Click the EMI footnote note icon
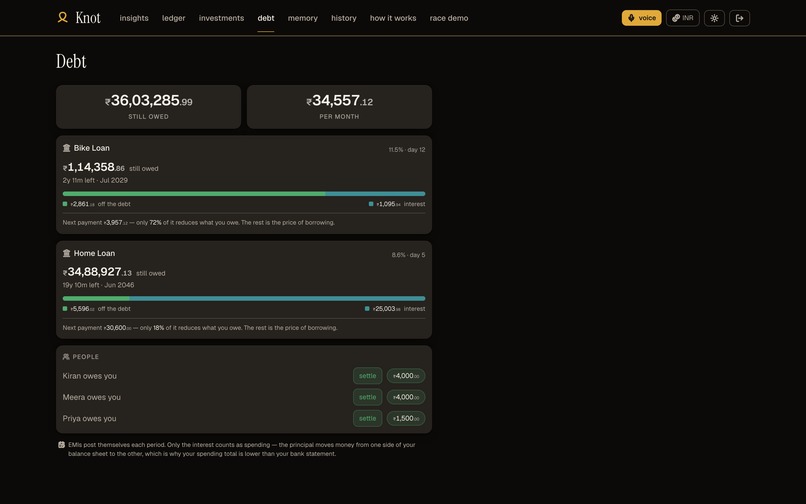 pos(61,445)
